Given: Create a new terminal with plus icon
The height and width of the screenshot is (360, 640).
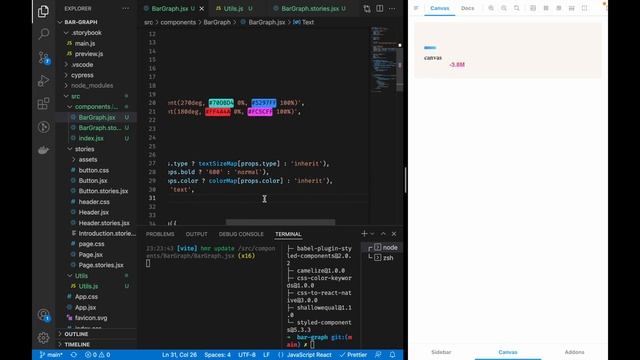Looking at the screenshot, I should click(x=364, y=233).
